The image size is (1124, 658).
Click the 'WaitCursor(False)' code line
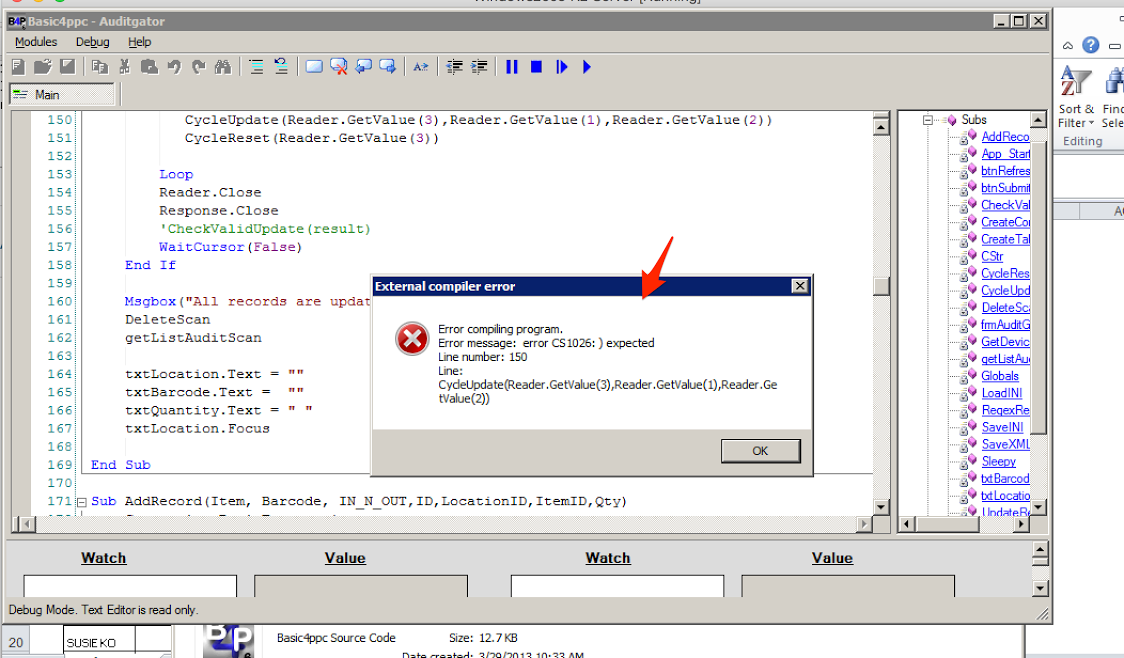[x=230, y=247]
